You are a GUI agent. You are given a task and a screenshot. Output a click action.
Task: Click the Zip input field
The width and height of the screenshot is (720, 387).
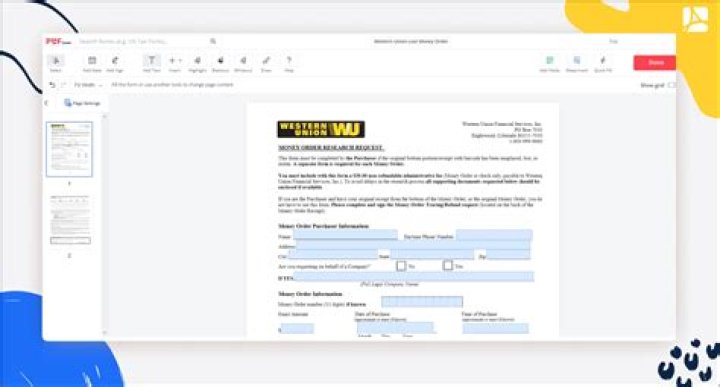click(508, 255)
